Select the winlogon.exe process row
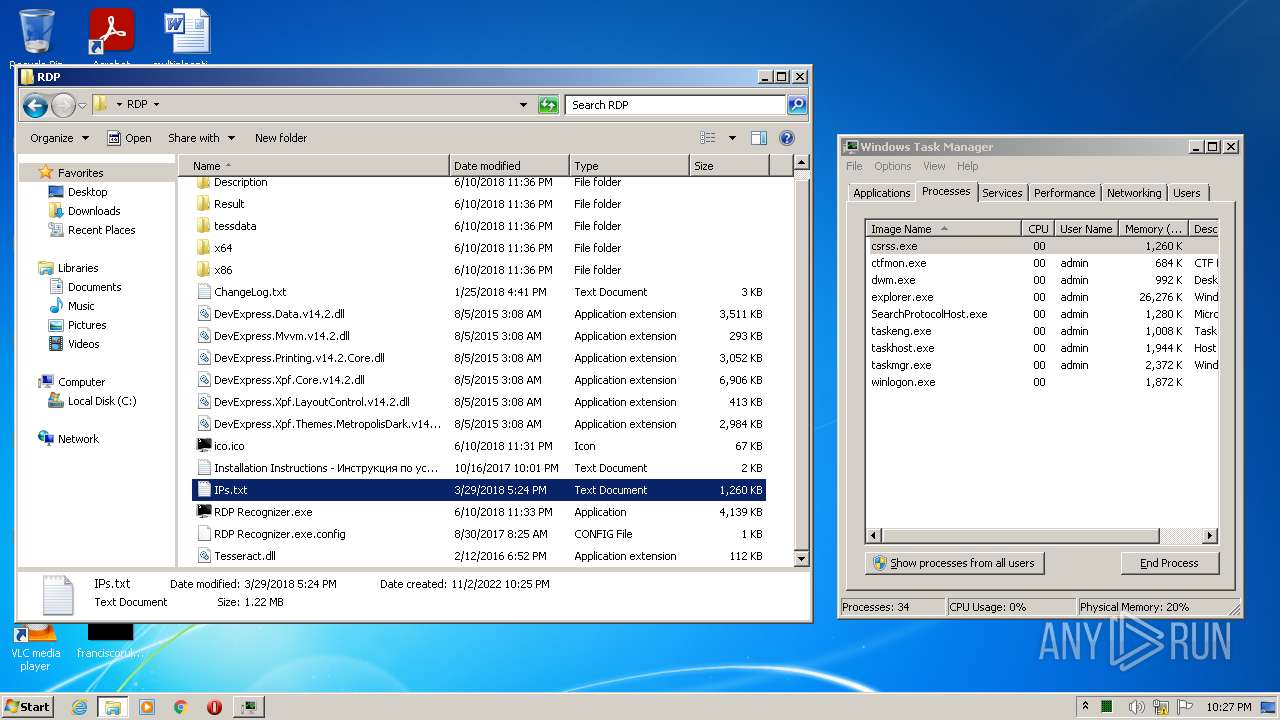Screen dimensions: 1280x720 (1041, 382)
